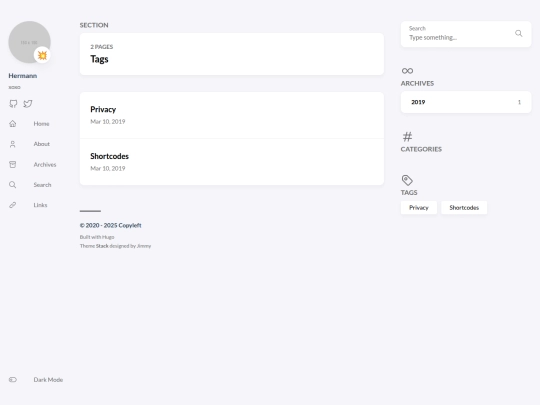Screen dimensions: 540x405
Task: Follow the Stack theme link in footer
Action: (102, 246)
